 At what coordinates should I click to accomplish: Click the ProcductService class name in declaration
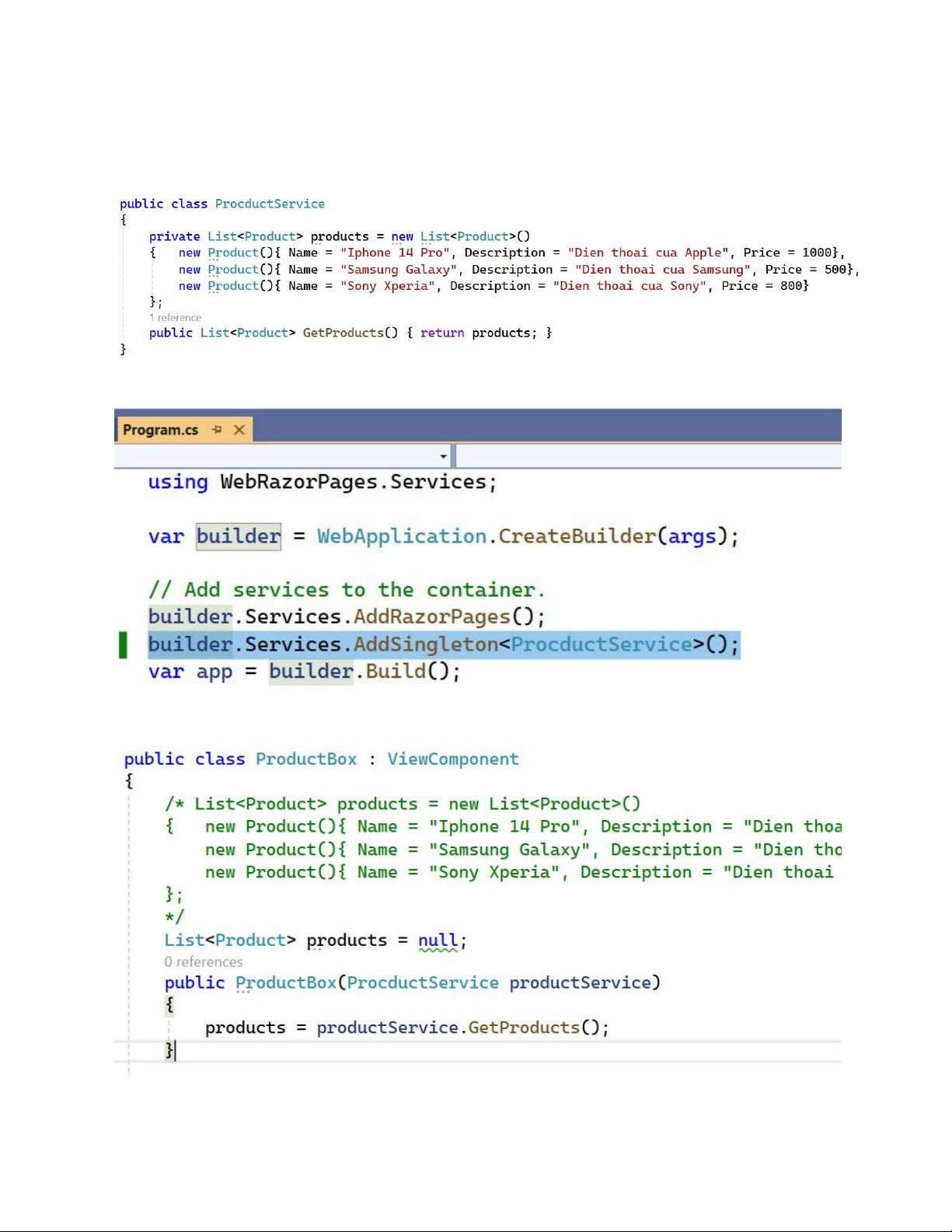(270, 204)
